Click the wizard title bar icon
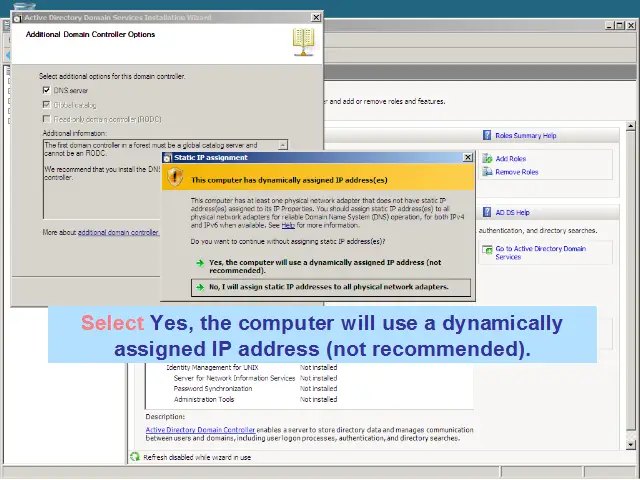 [18, 18]
